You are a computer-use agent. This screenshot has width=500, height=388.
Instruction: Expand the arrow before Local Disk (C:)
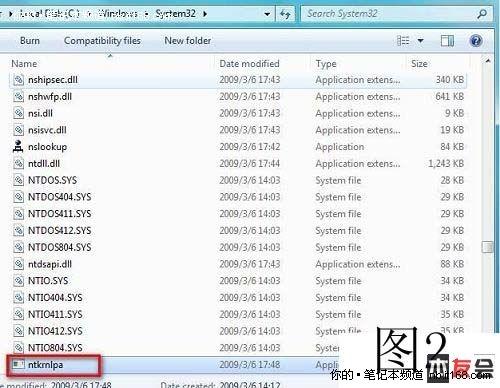pos(11,14)
